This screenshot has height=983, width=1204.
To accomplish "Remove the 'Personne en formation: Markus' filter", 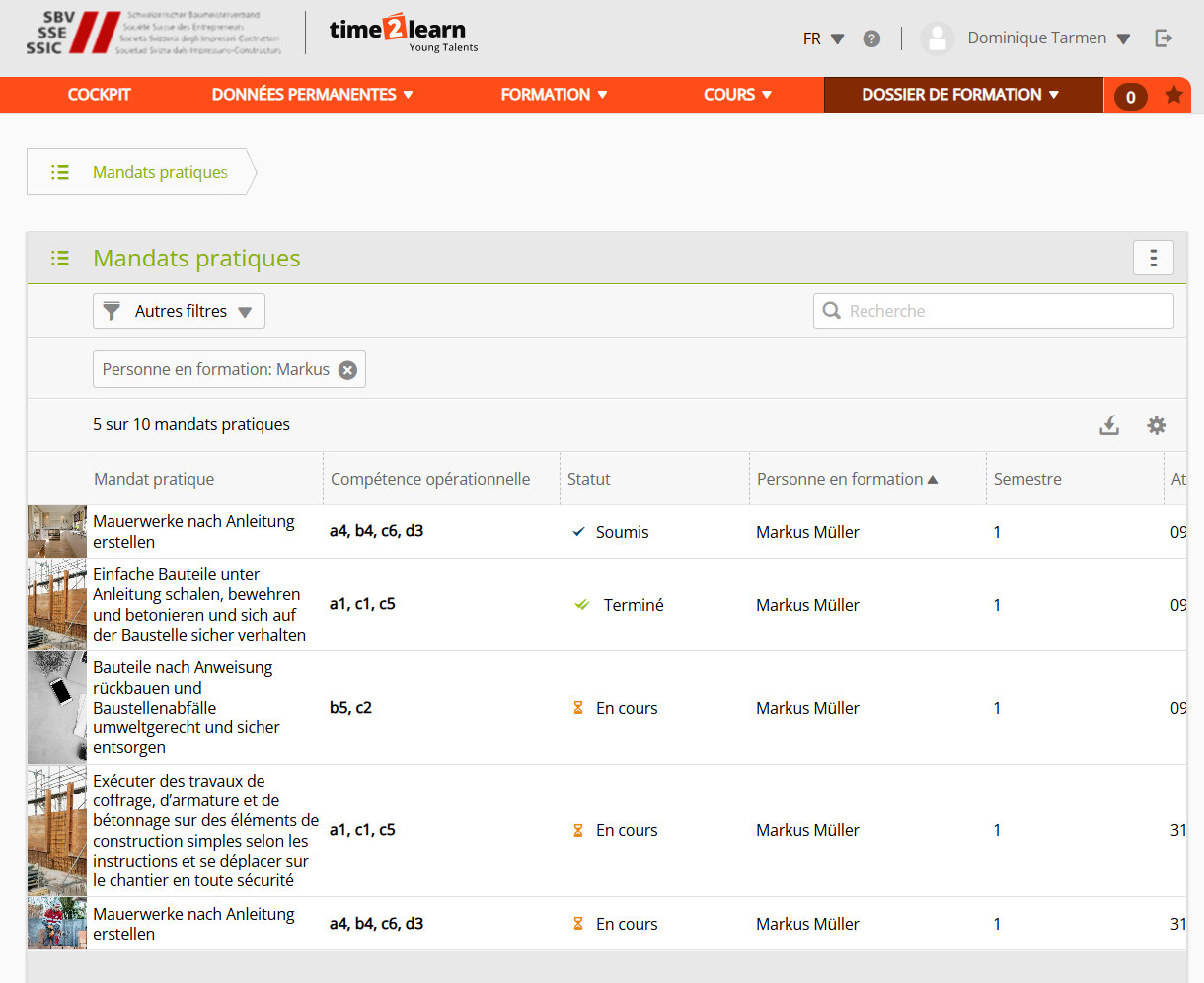I will pos(347,370).
